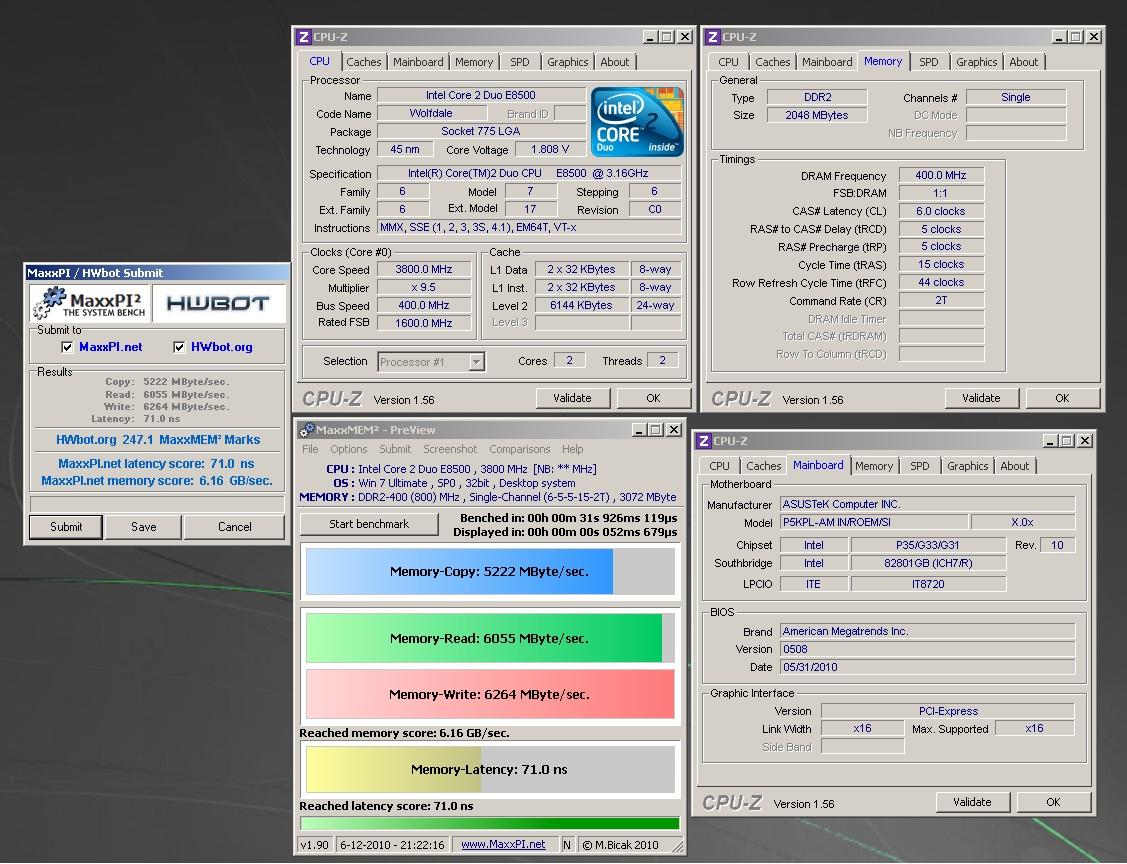Open the SPD tab in CPU window
Image resolution: width=1127 pixels, height=864 pixels.
pos(520,62)
